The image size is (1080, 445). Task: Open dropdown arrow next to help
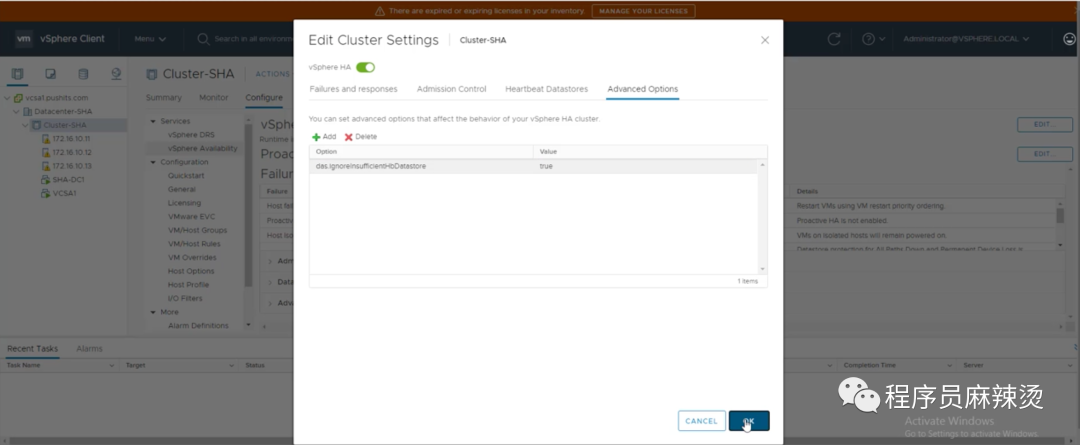click(882, 39)
